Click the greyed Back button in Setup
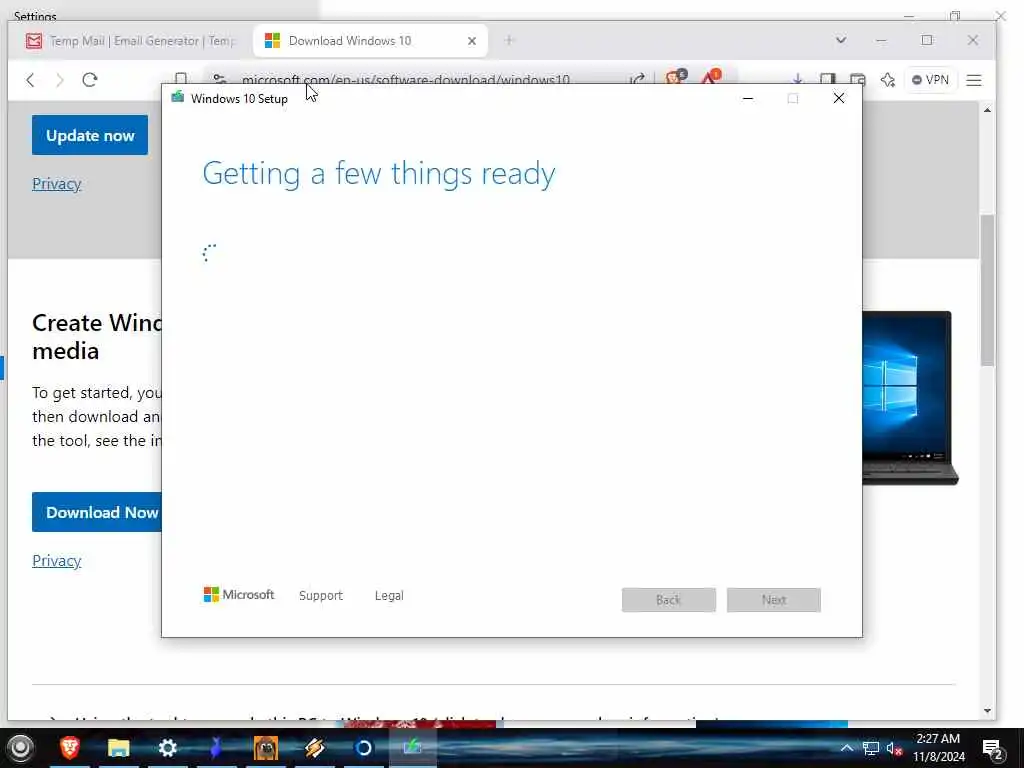Viewport: 1024px width, 768px height. [x=669, y=600]
